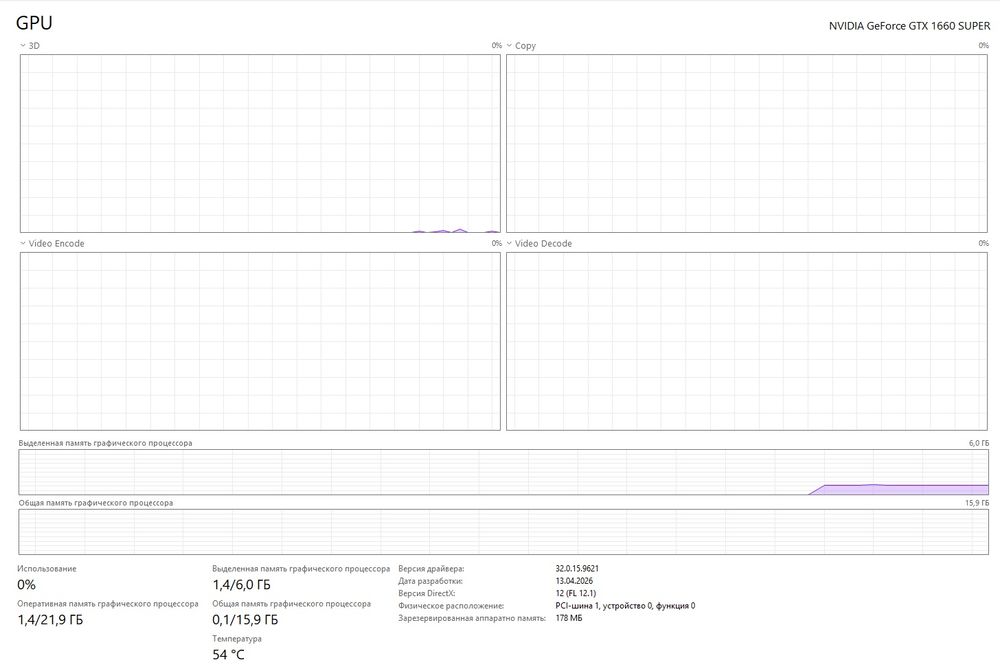Click the dedicated GPU memory graph
The width and height of the screenshot is (1000, 671).
tap(504, 472)
